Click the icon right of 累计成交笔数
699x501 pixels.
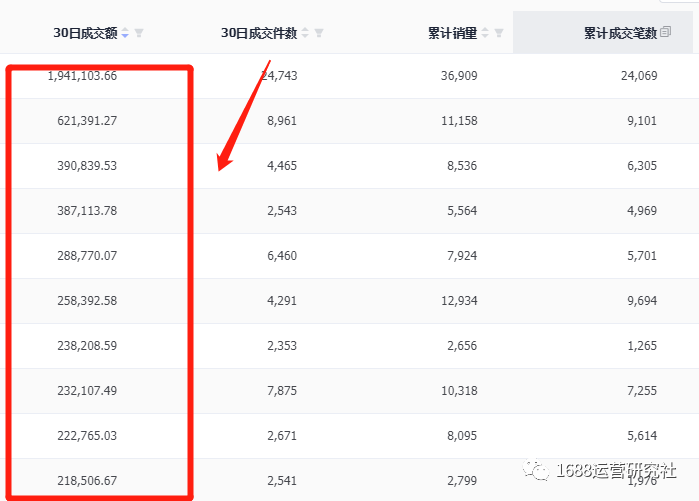tap(666, 33)
